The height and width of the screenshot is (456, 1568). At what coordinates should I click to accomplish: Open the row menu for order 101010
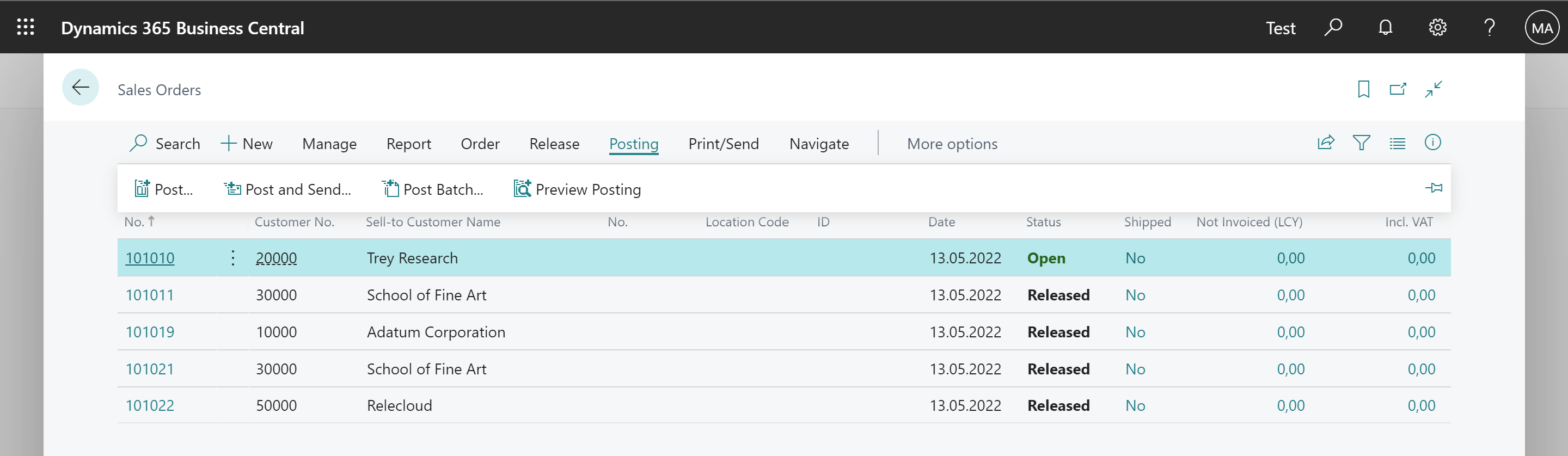point(232,258)
